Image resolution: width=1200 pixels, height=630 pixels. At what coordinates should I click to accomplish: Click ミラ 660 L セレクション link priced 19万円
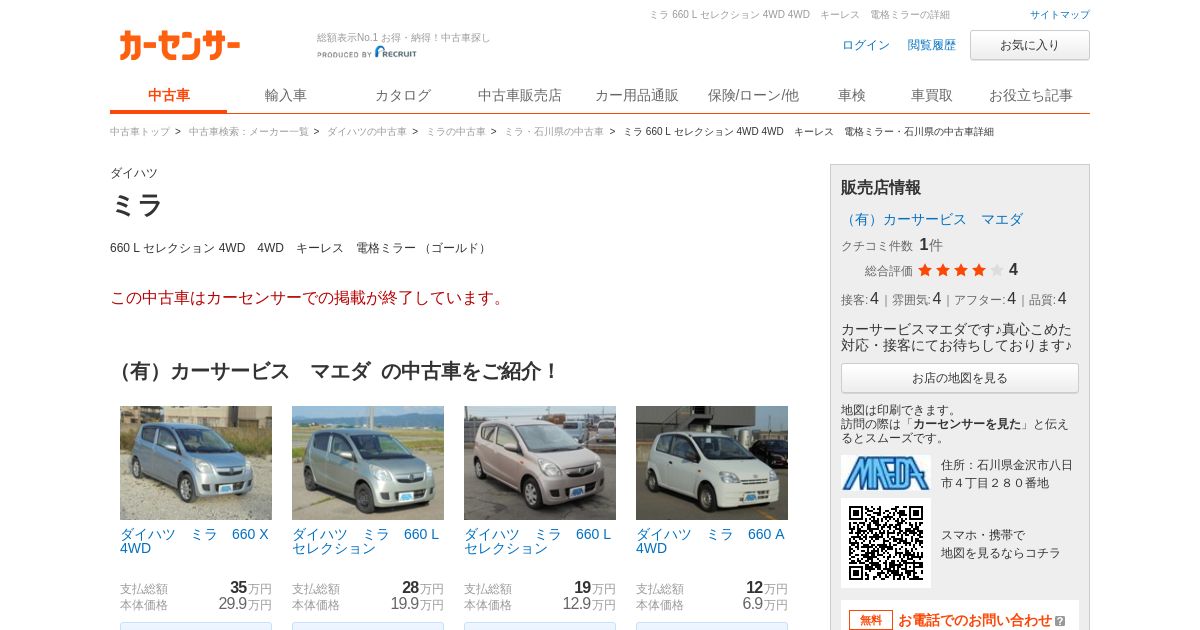coord(538,541)
